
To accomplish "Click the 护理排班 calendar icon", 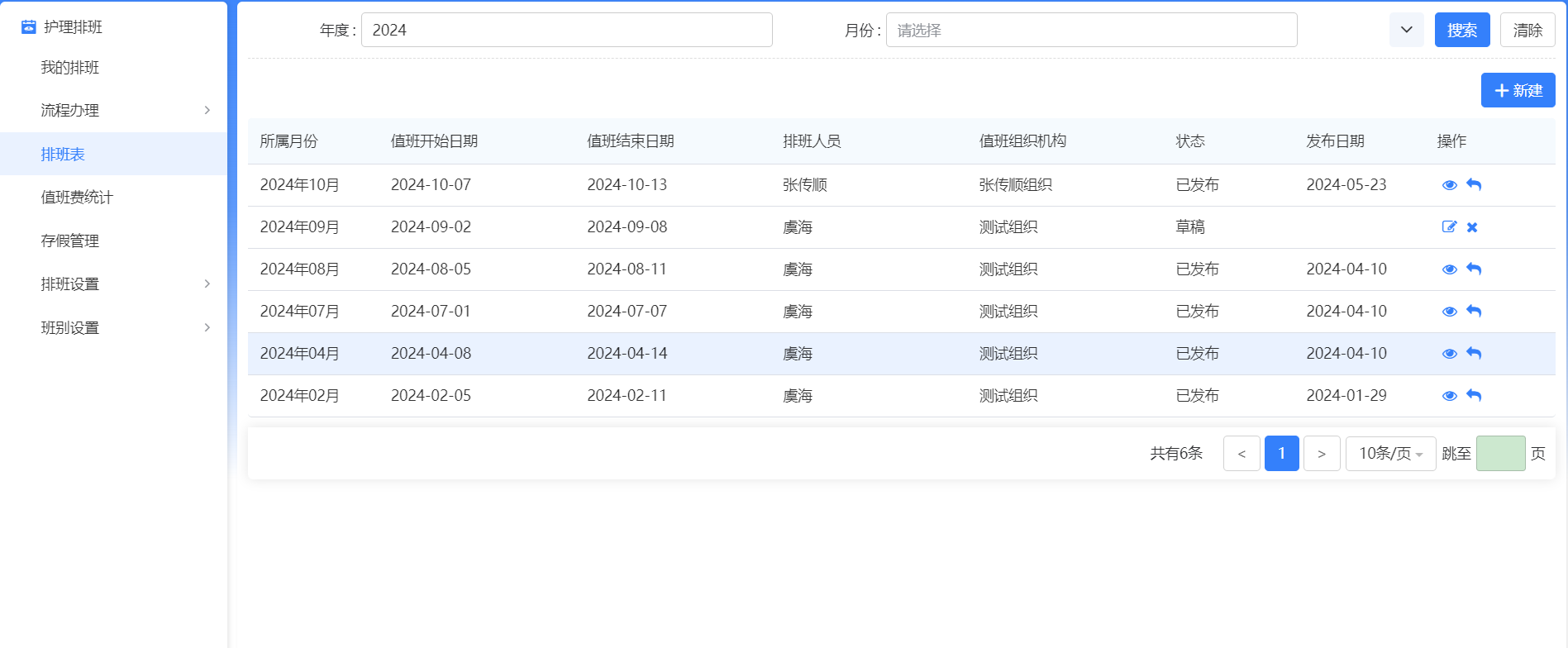I will click(x=28, y=27).
